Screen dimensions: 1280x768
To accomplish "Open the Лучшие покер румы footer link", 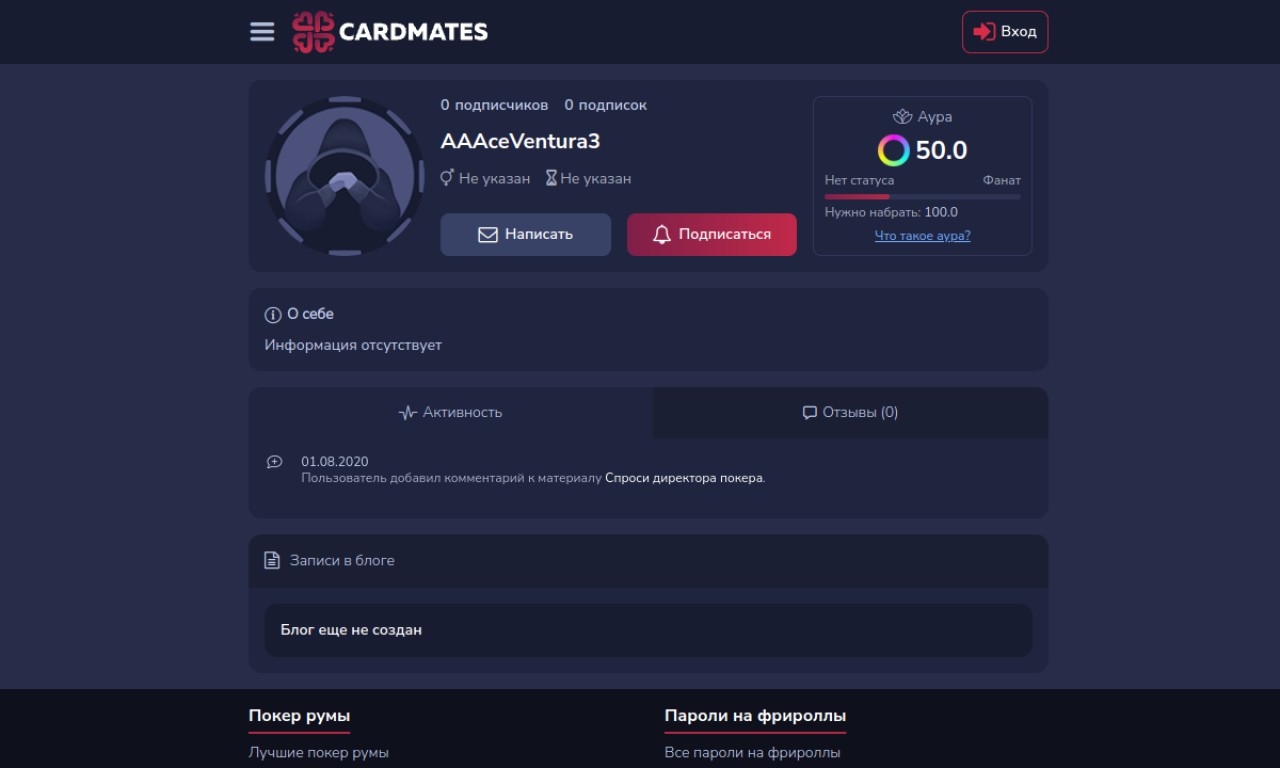I will (x=319, y=752).
